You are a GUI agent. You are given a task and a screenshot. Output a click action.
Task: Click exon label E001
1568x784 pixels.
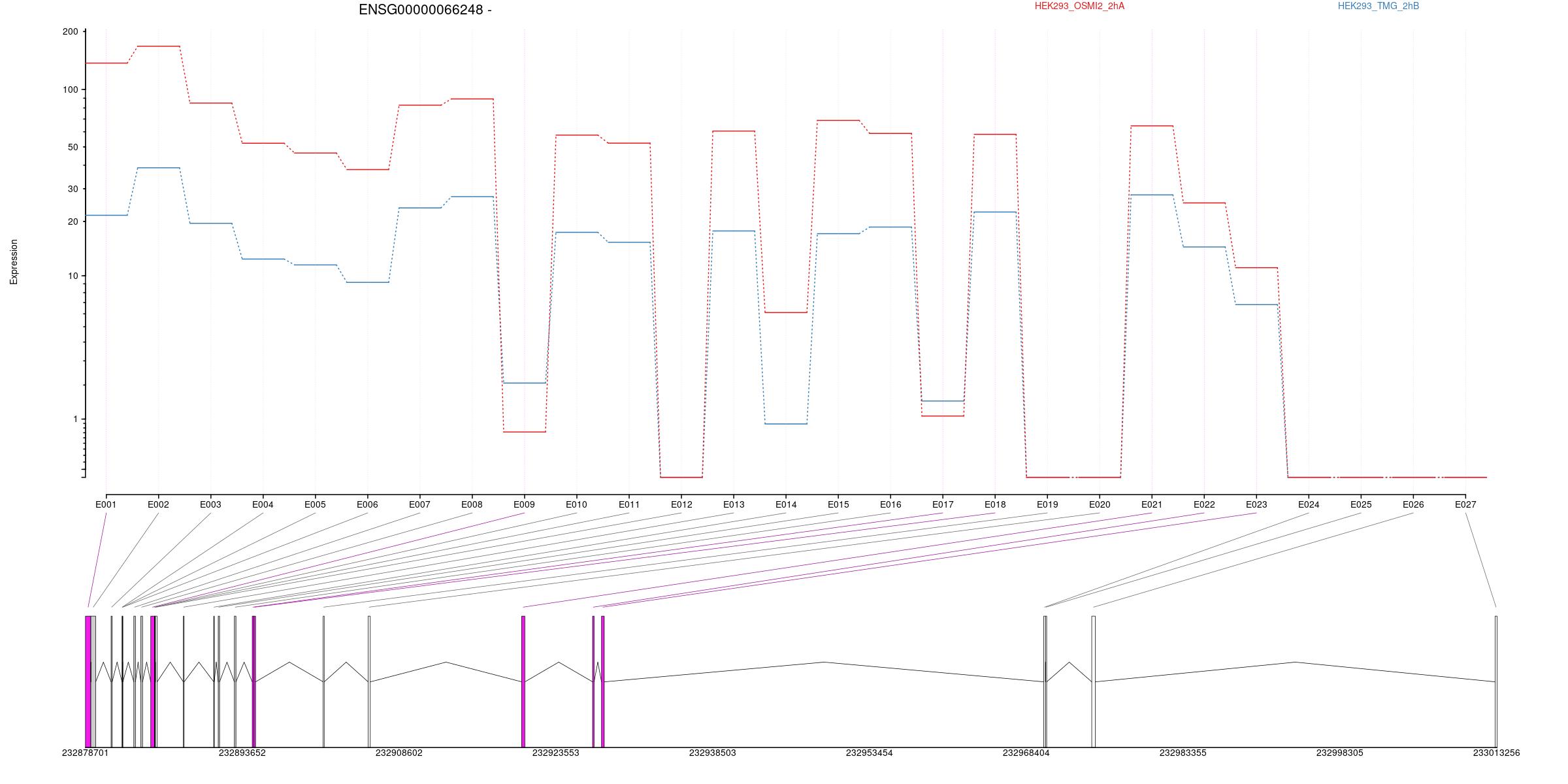coord(106,504)
